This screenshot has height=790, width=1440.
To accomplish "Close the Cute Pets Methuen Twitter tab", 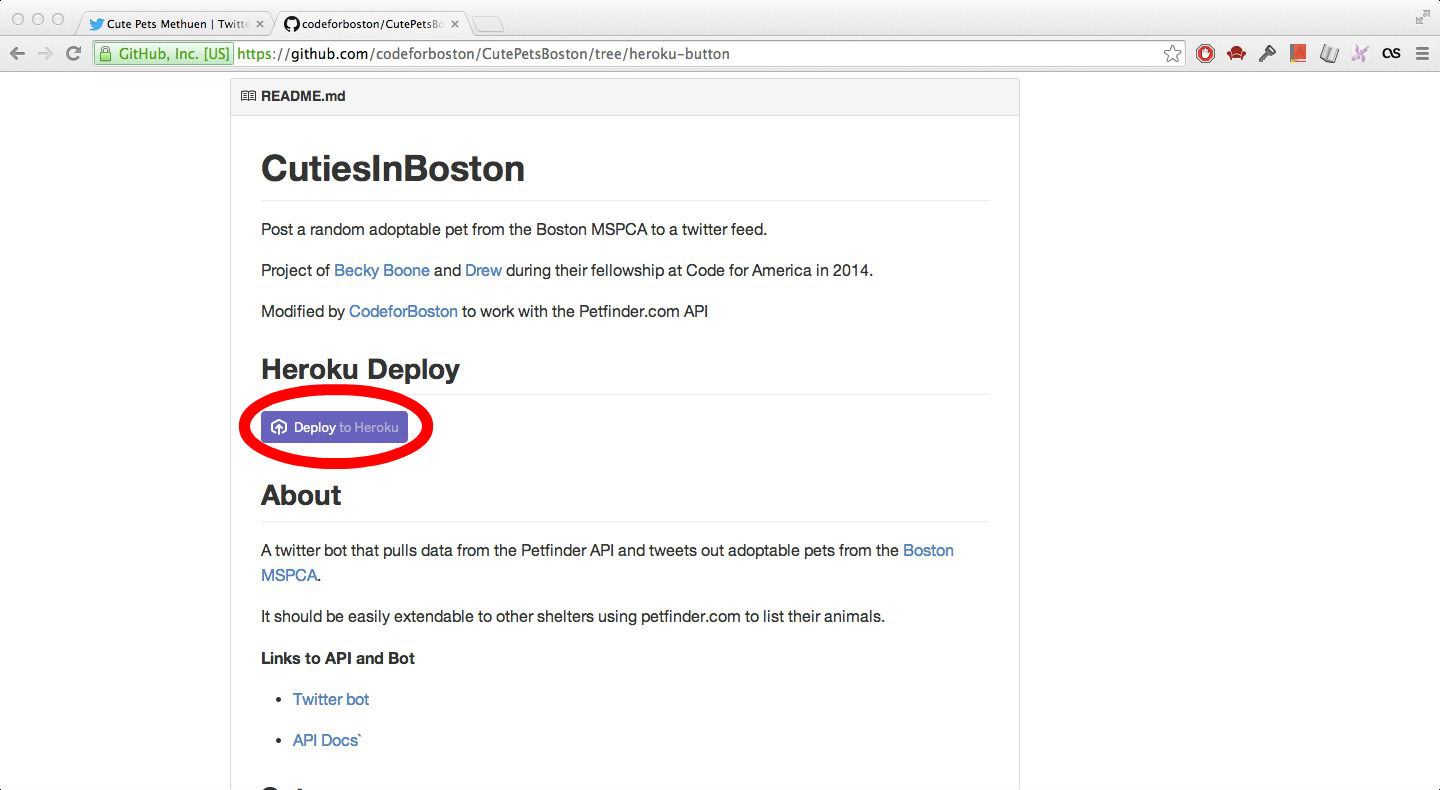I will coord(260,24).
